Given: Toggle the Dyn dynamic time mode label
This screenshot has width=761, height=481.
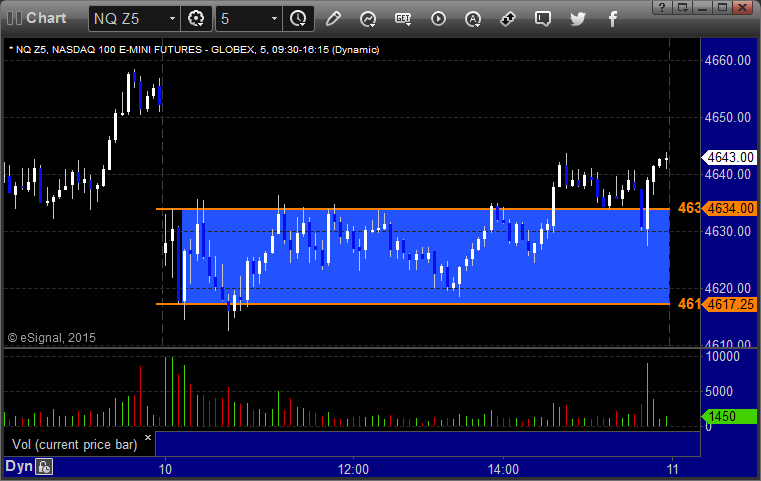Looking at the screenshot, I should pyautogui.click(x=19, y=466).
